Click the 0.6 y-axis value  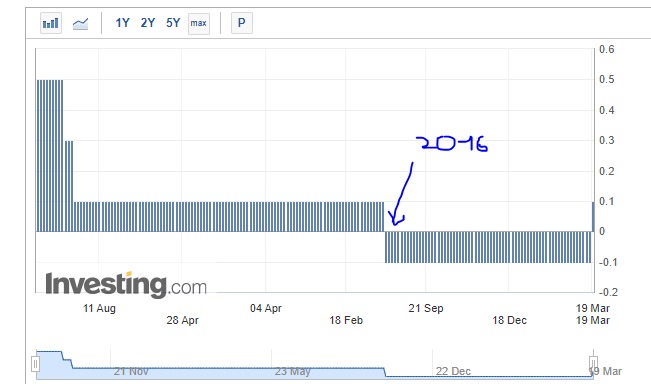pyautogui.click(x=607, y=49)
